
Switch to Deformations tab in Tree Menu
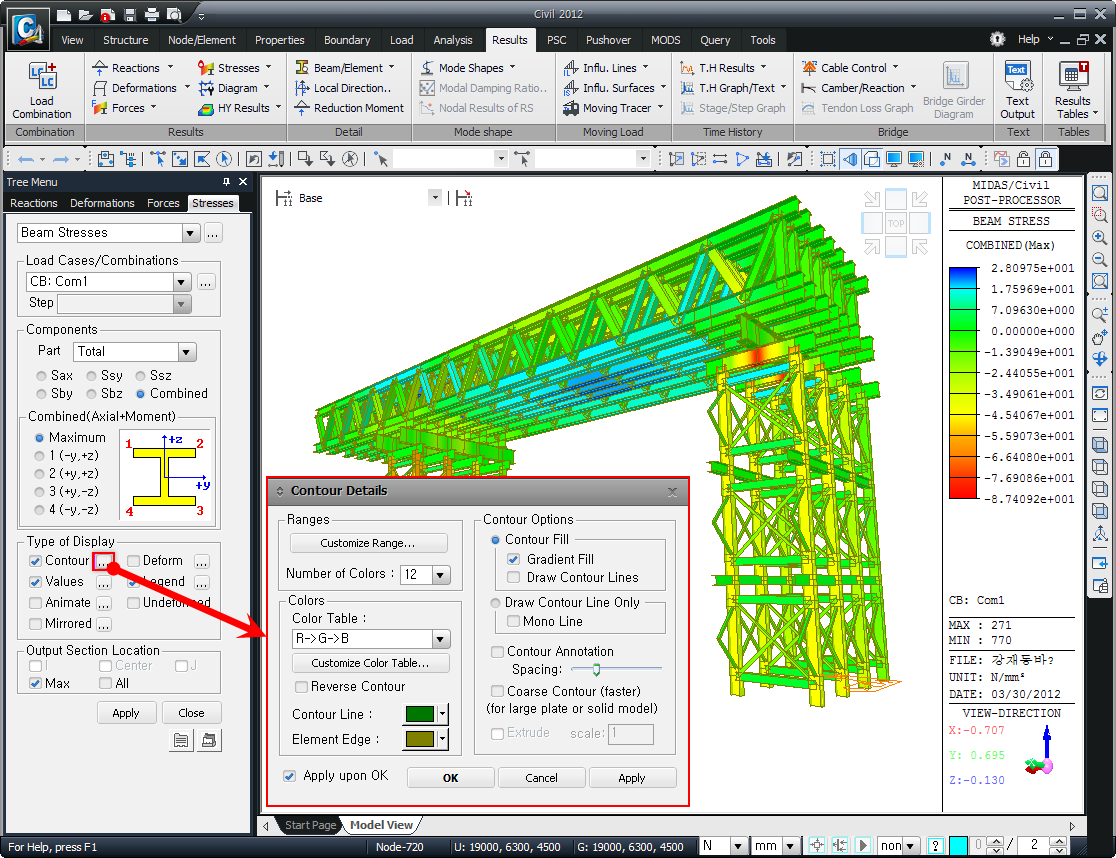[x=102, y=203]
